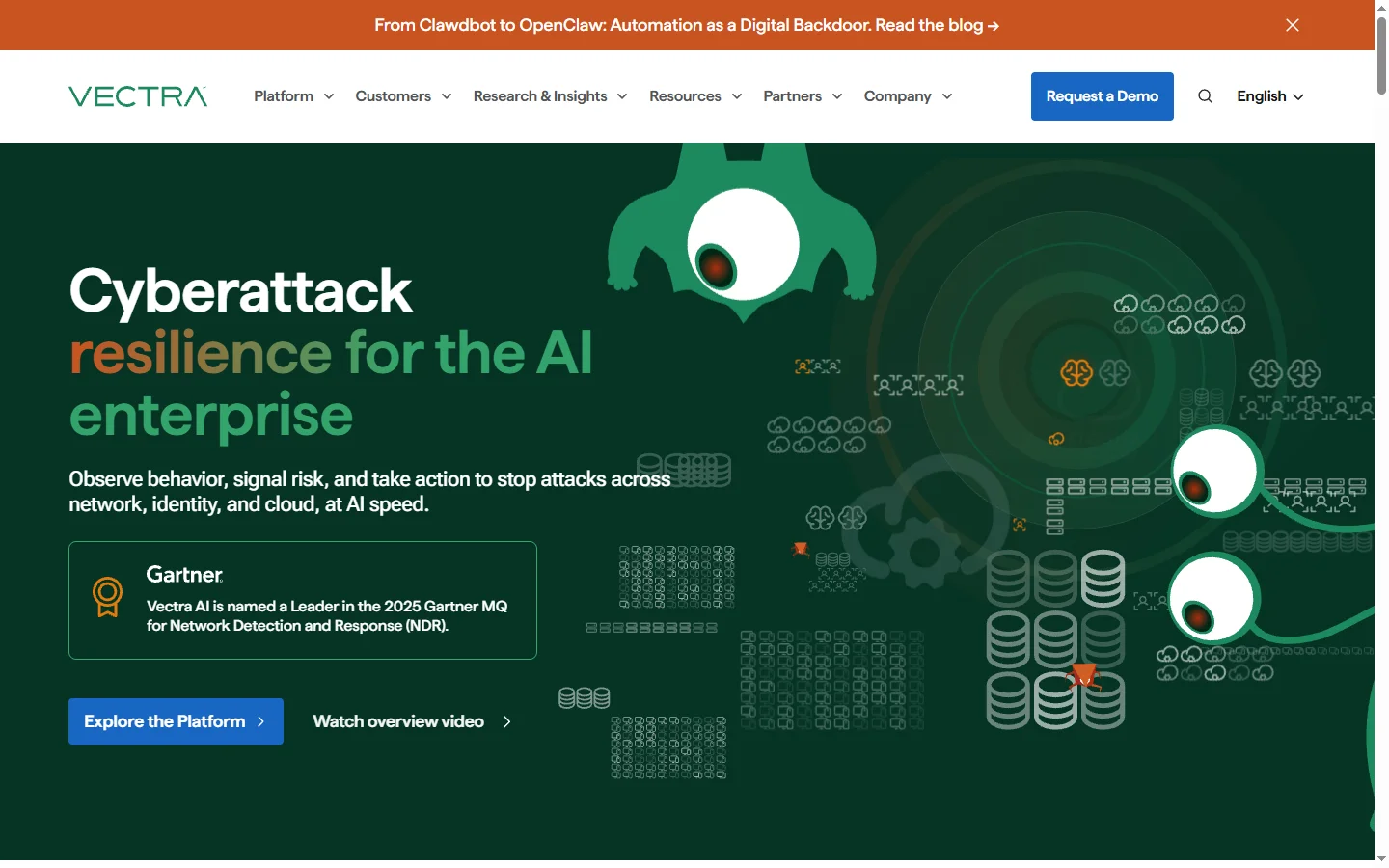Viewport: 1389px width, 868px height.
Task: Click arrow icon on Explore the Platform
Action: [260, 721]
